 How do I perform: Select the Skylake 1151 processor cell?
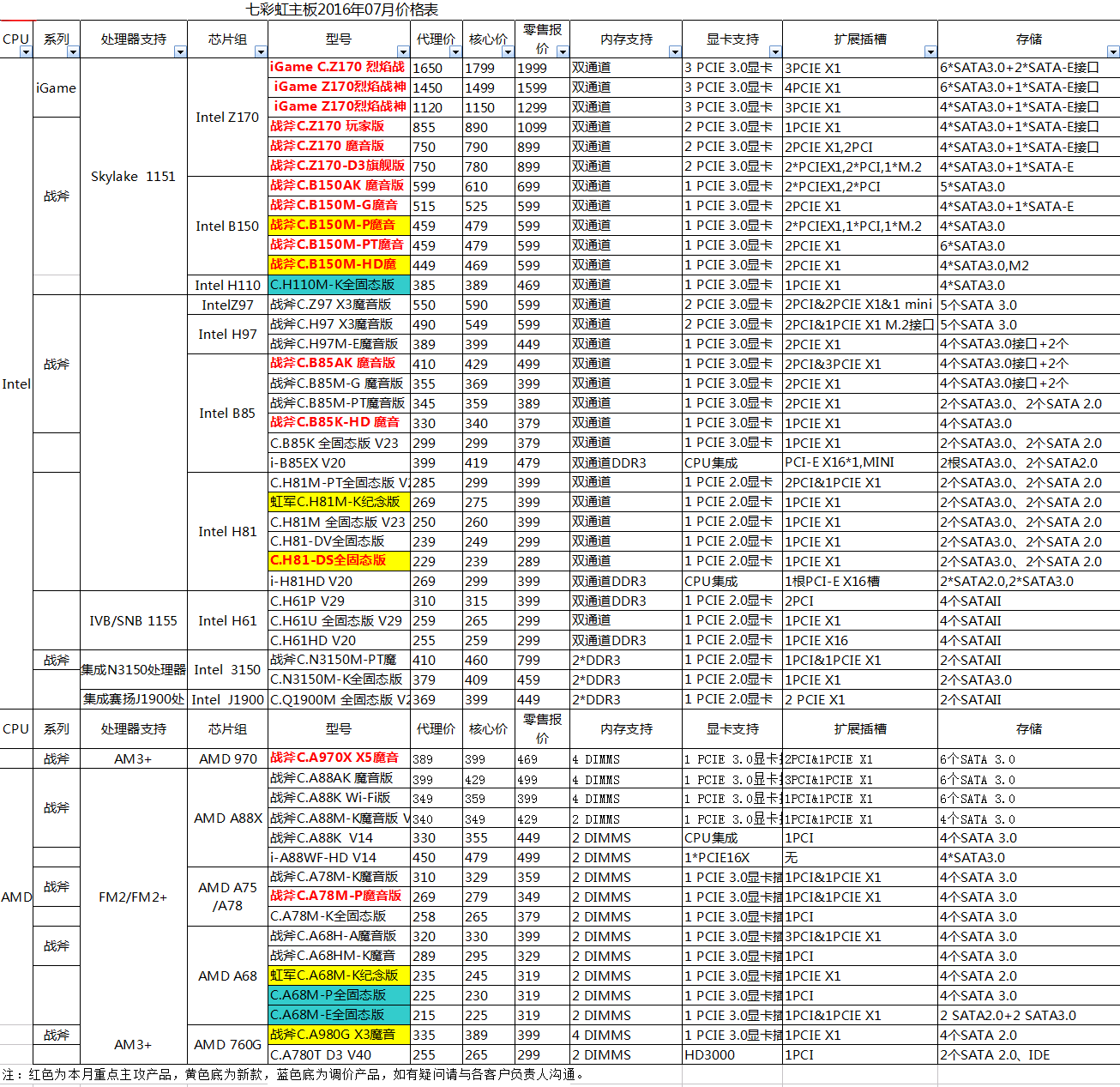point(133,176)
